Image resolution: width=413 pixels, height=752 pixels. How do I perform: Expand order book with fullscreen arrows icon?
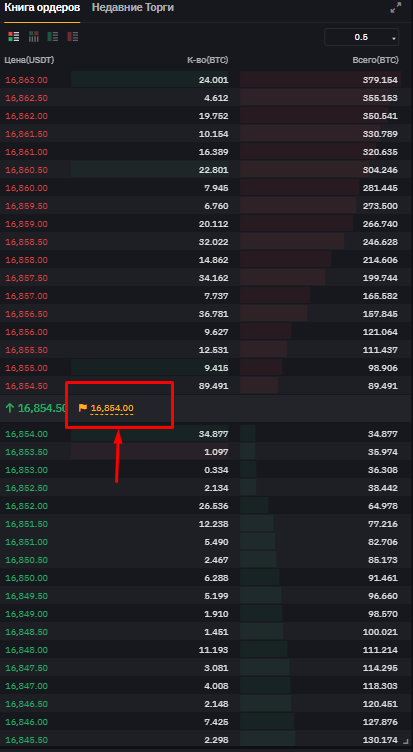(x=395, y=8)
